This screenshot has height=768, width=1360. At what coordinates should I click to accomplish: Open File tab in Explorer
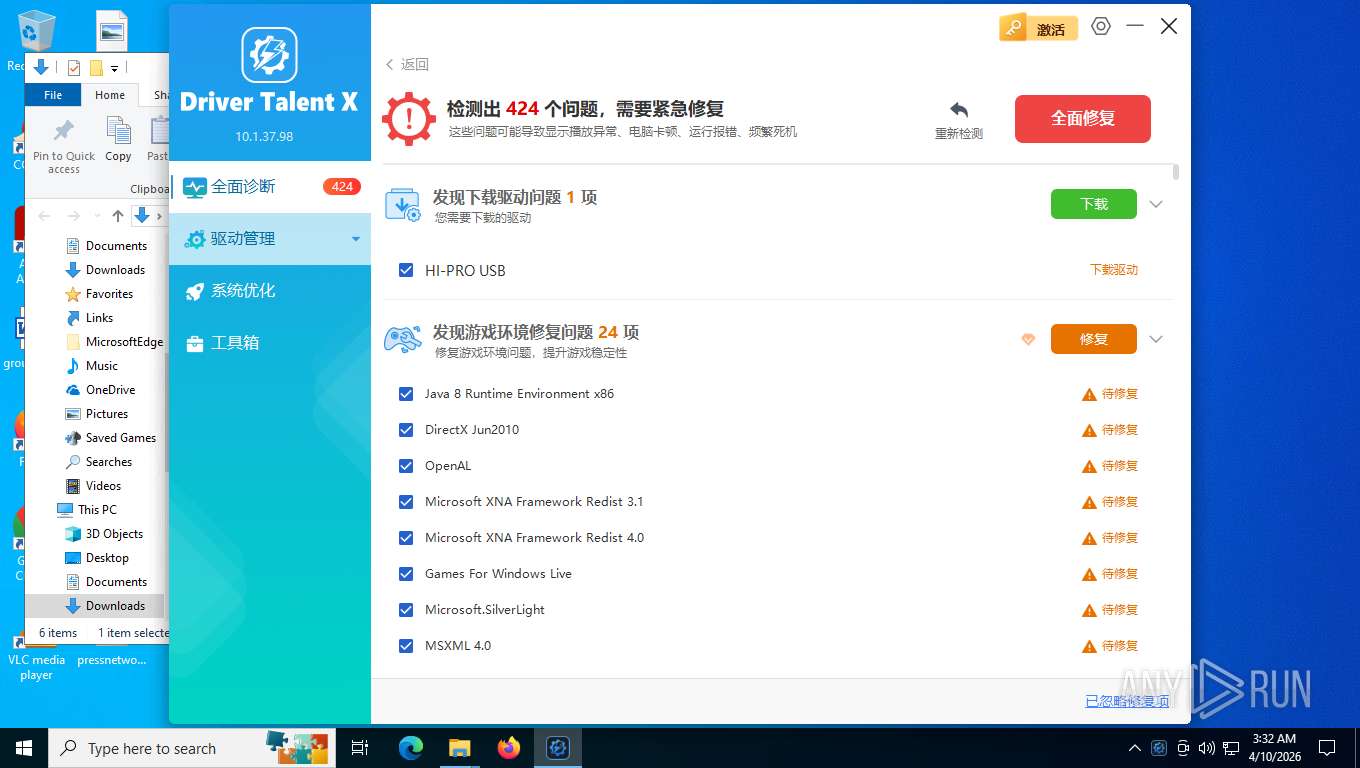pyautogui.click(x=53, y=95)
